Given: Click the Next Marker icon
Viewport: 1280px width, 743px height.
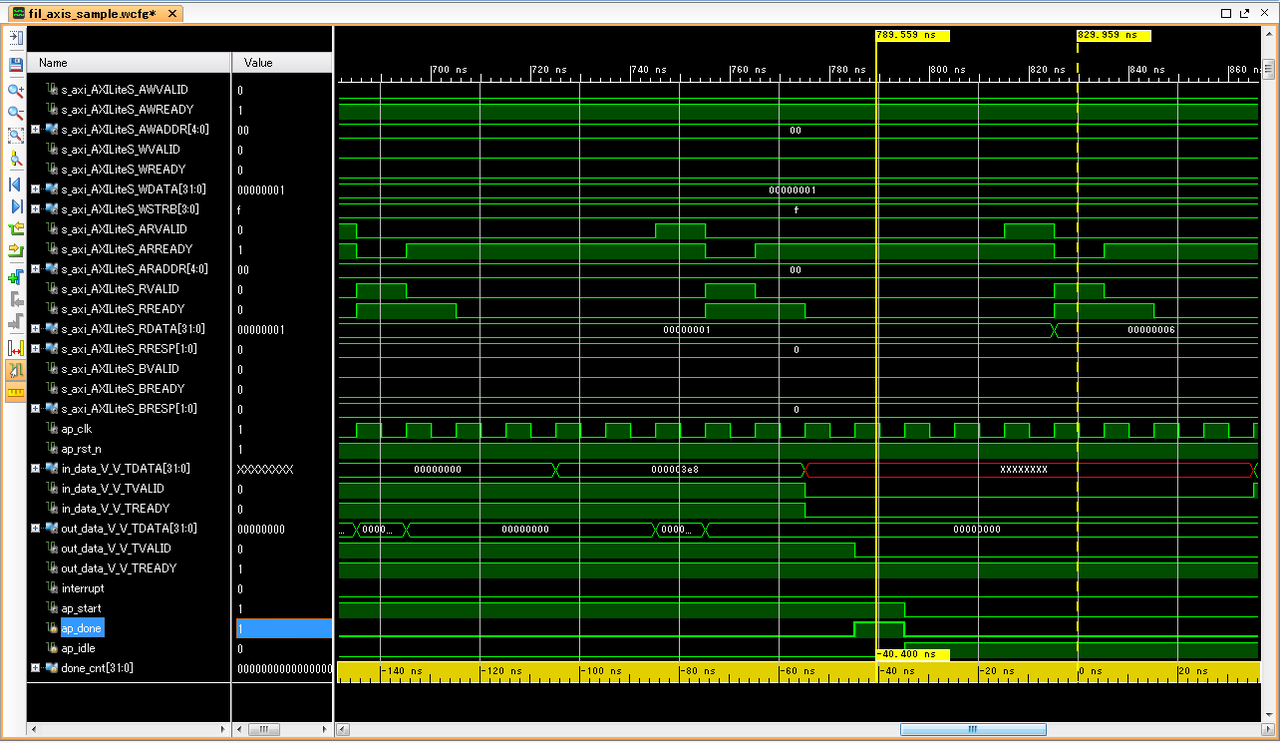Looking at the screenshot, I should click(x=15, y=323).
